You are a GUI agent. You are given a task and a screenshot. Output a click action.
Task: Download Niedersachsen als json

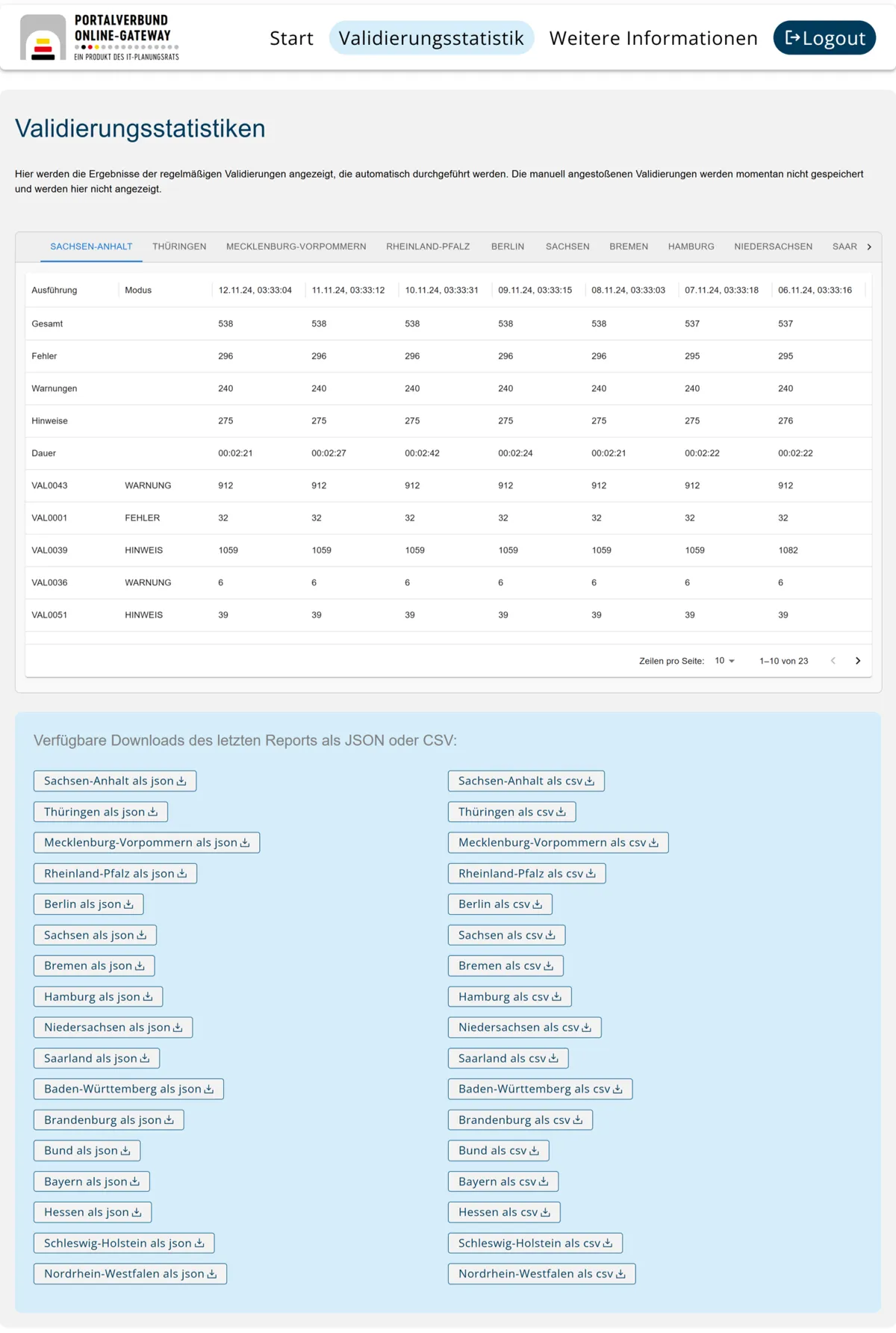[113, 1028]
